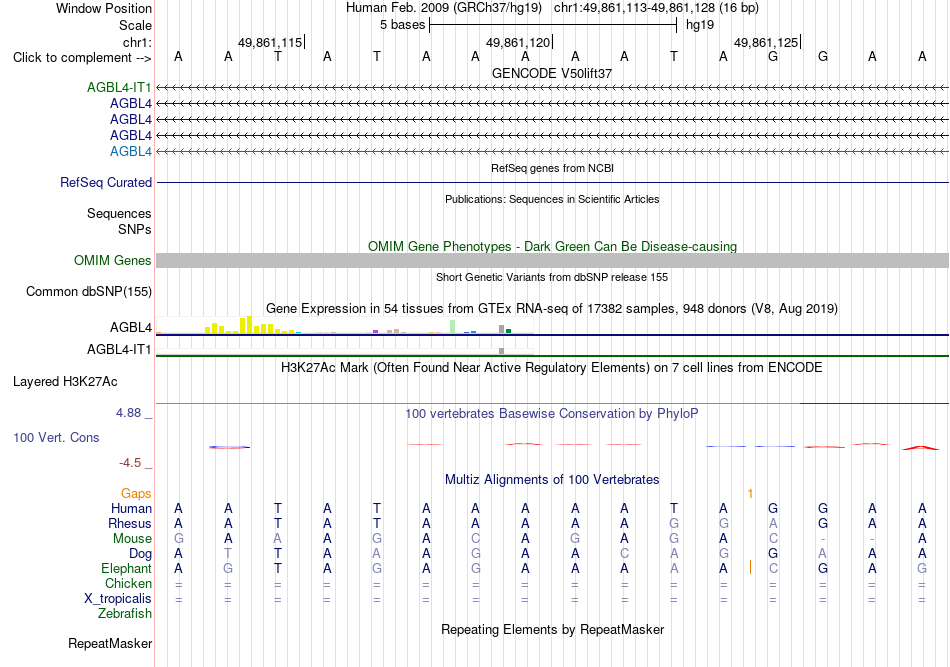The height and width of the screenshot is (667, 950).
Task: Click the '100 Vert. Cons' label
Action: click(56, 437)
